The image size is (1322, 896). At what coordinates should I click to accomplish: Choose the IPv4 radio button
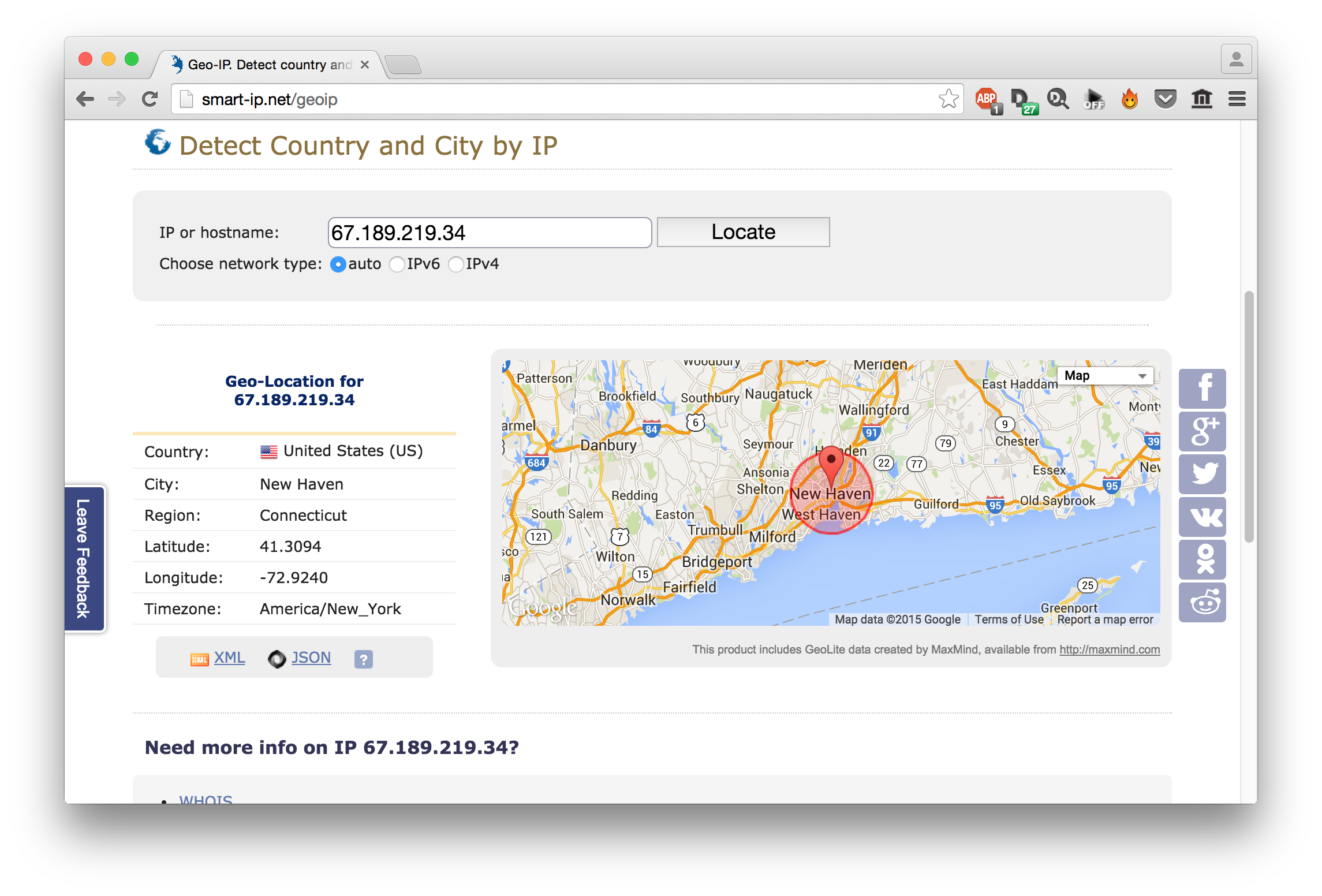coord(456,264)
